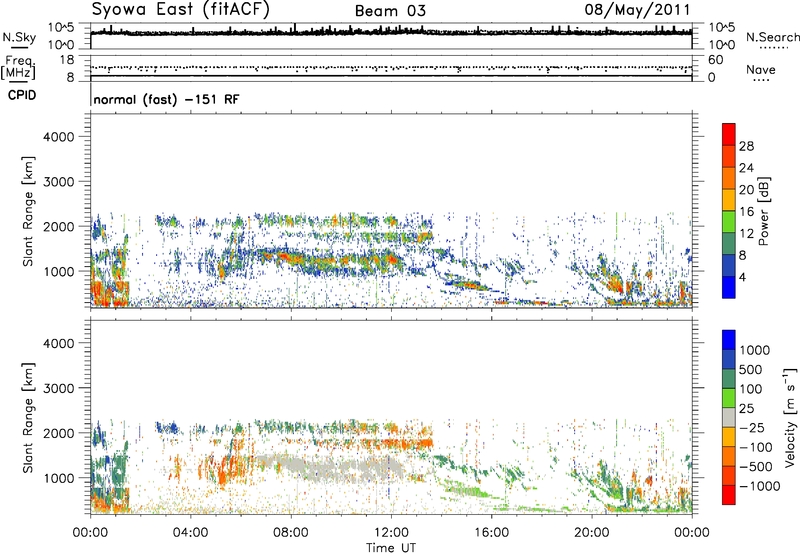The width and height of the screenshot is (800, 554).
Task: Click the plot title "Syowa East (fitACF)"
Action: point(181,9)
